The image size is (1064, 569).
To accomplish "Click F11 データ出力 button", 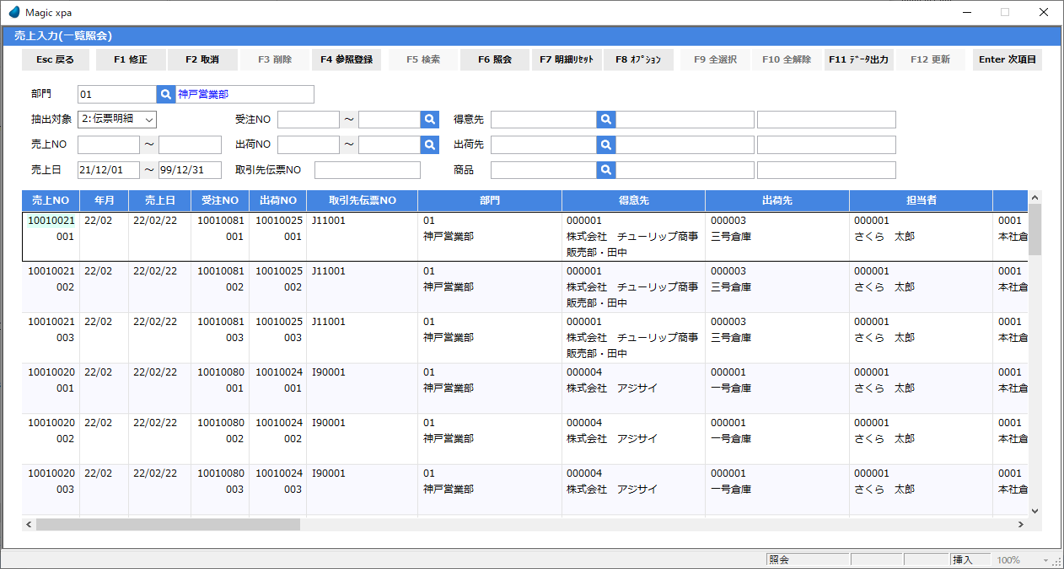I will point(858,60).
